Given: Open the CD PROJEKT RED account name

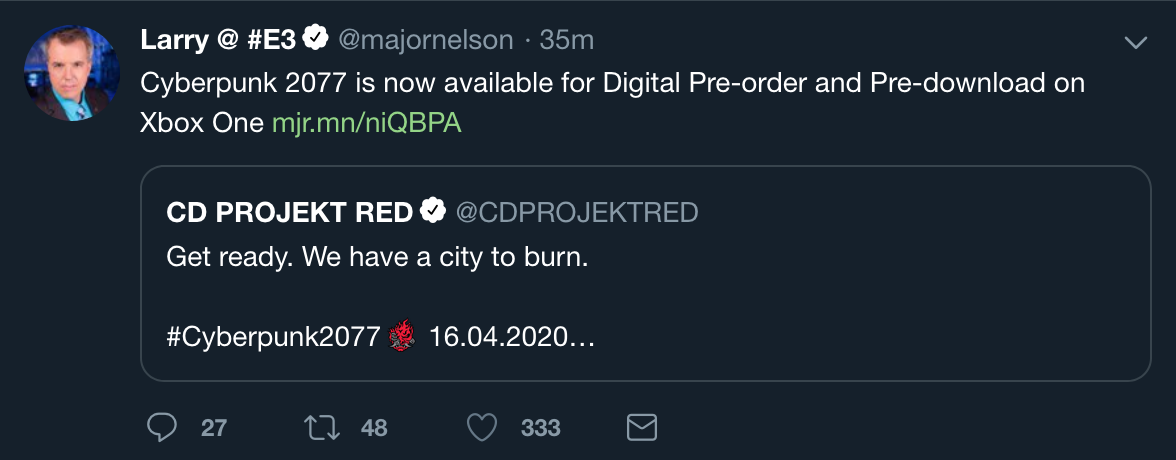Looking at the screenshot, I should pyautogui.click(x=290, y=212).
